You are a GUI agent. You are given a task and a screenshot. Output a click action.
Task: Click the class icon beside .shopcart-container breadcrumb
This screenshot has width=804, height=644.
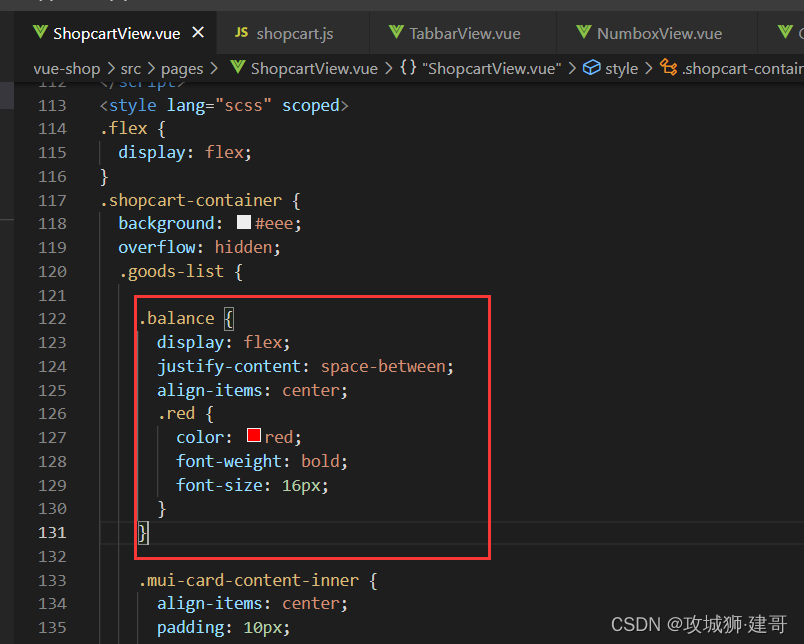669,67
